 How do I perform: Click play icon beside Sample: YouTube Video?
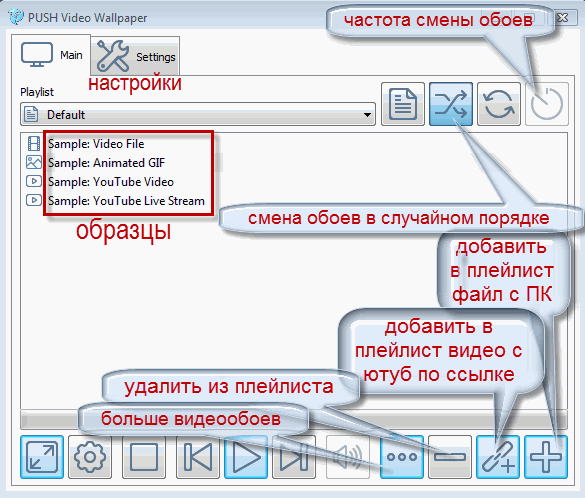34,181
